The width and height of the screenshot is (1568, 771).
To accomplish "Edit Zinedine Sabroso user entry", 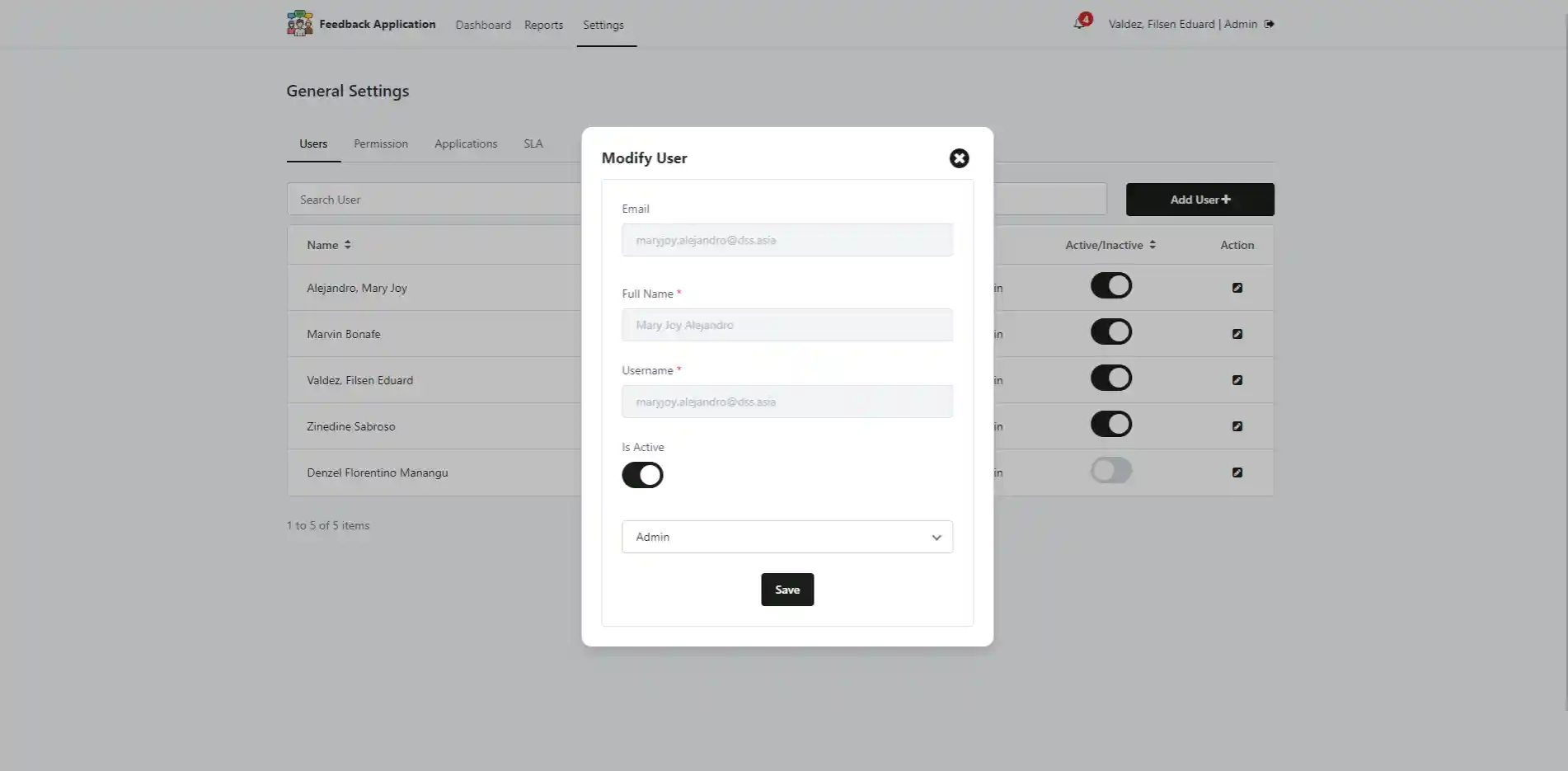I will pyautogui.click(x=1237, y=426).
